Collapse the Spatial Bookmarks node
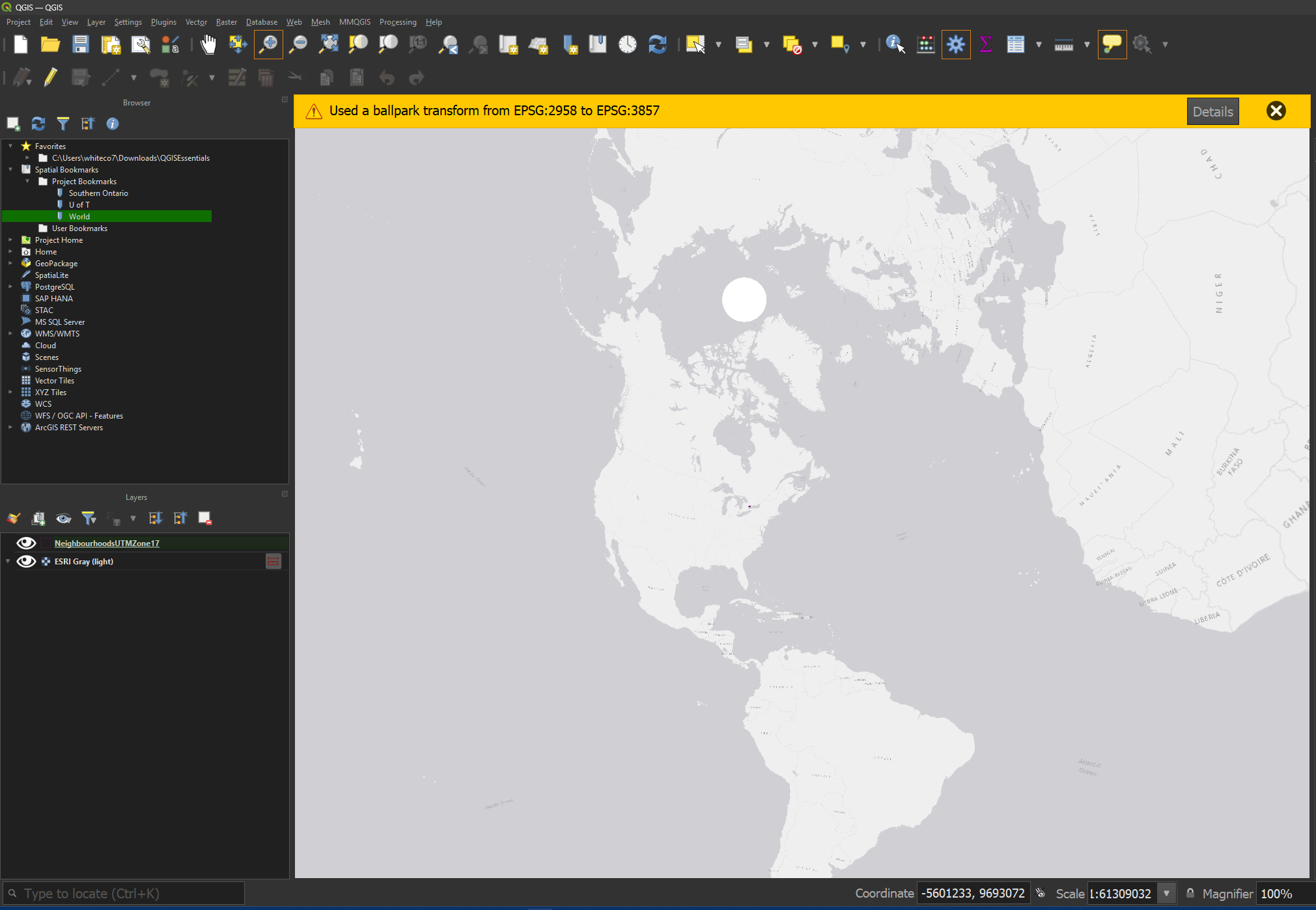The width and height of the screenshot is (1316, 910). (10, 169)
